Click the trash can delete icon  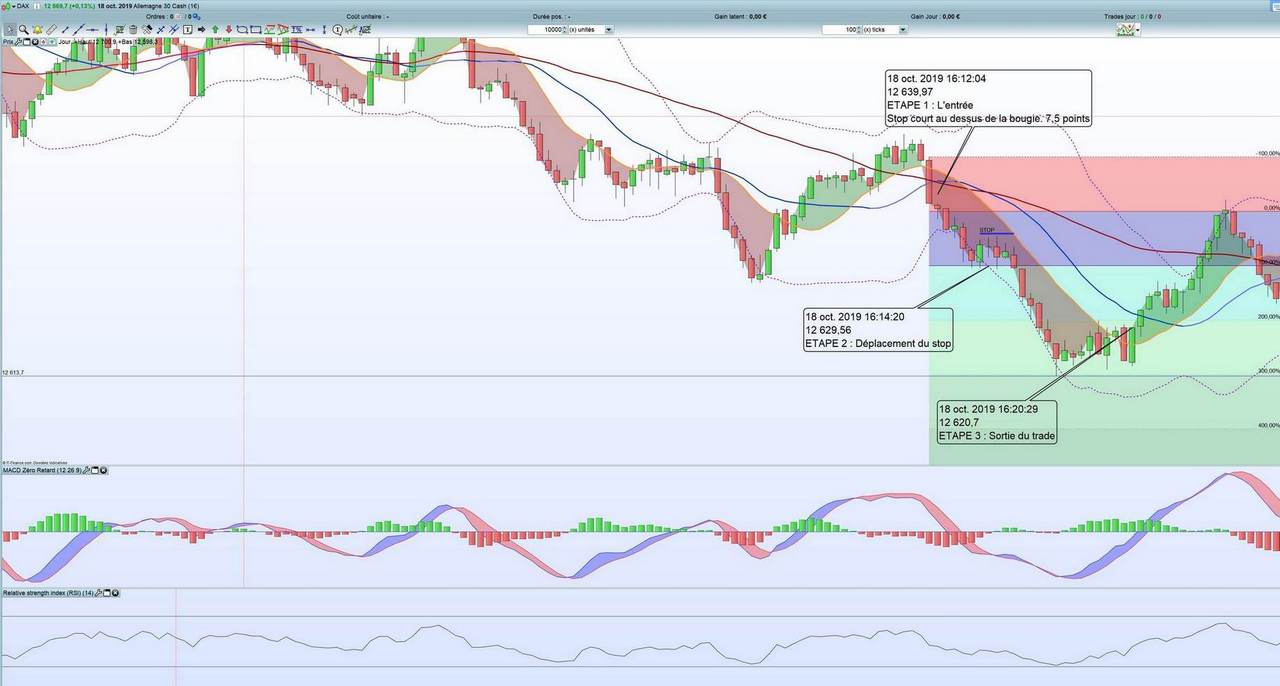(x=133, y=30)
